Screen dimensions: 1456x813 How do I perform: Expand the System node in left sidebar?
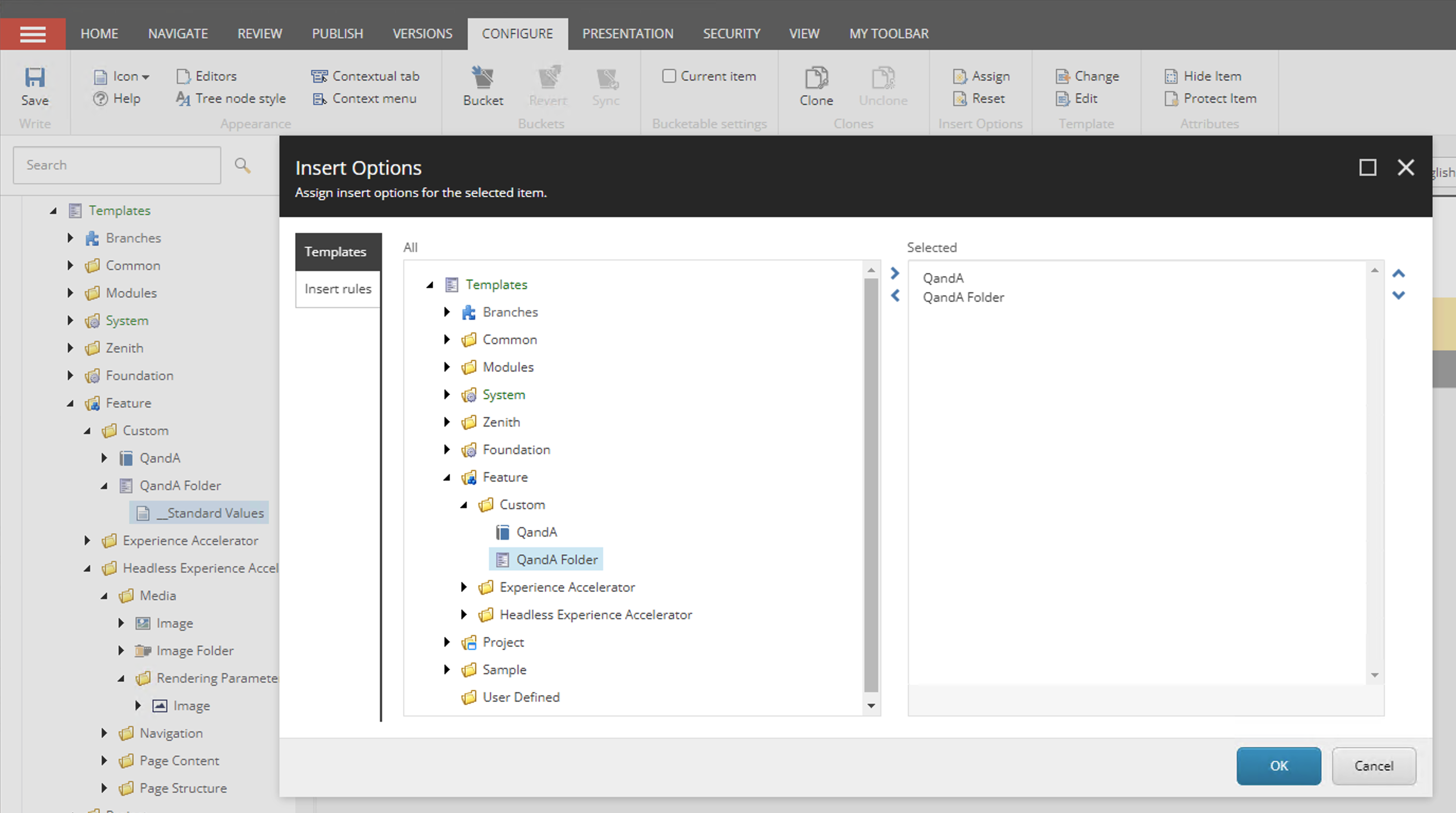pos(70,320)
